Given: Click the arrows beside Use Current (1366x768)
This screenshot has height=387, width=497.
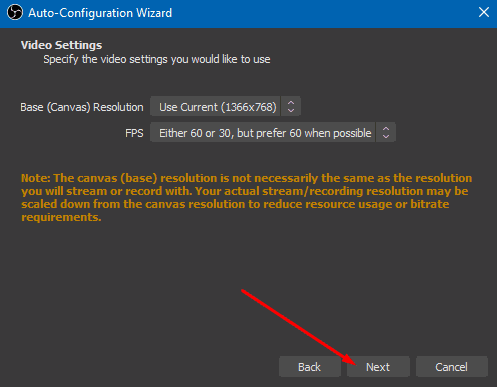Looking at the screenshot, I should click(x=291, y=107).
